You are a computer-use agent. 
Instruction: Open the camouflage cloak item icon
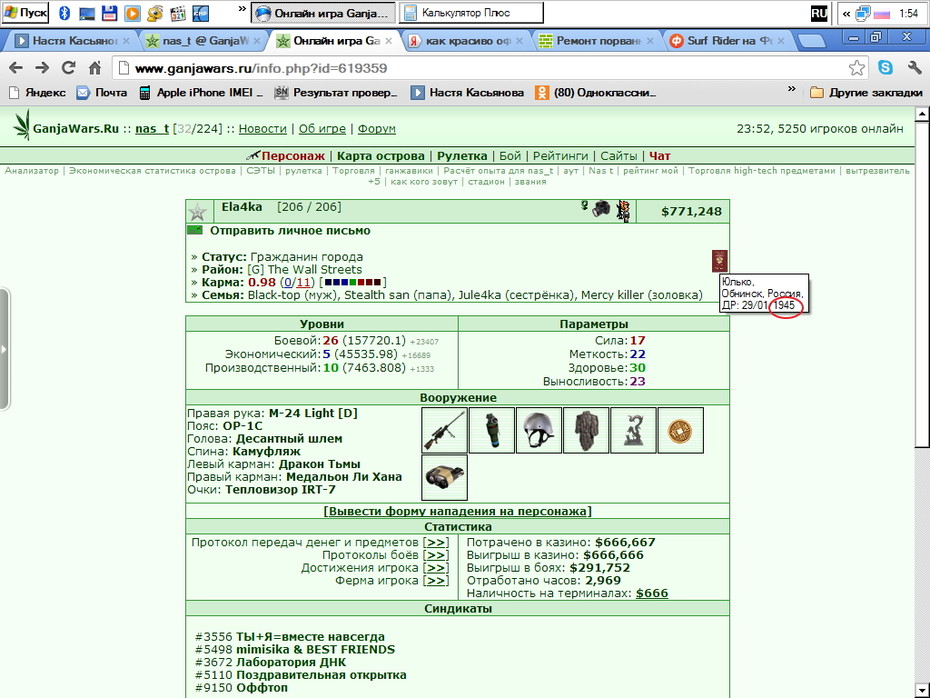tap(586, 431)
